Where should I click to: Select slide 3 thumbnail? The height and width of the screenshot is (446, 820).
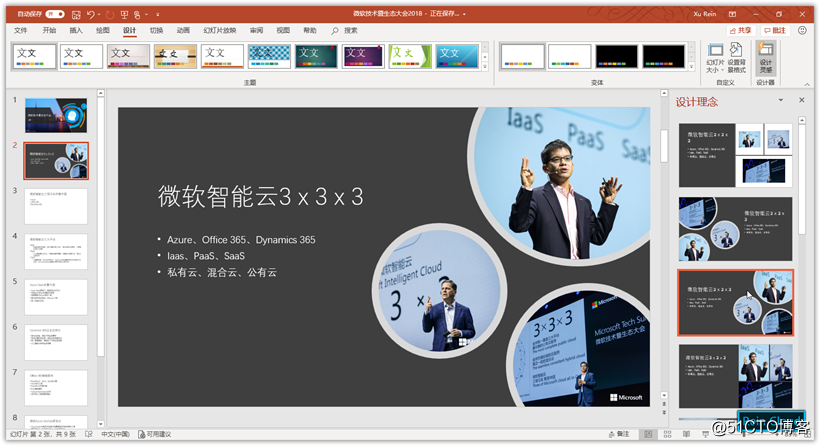56,207
